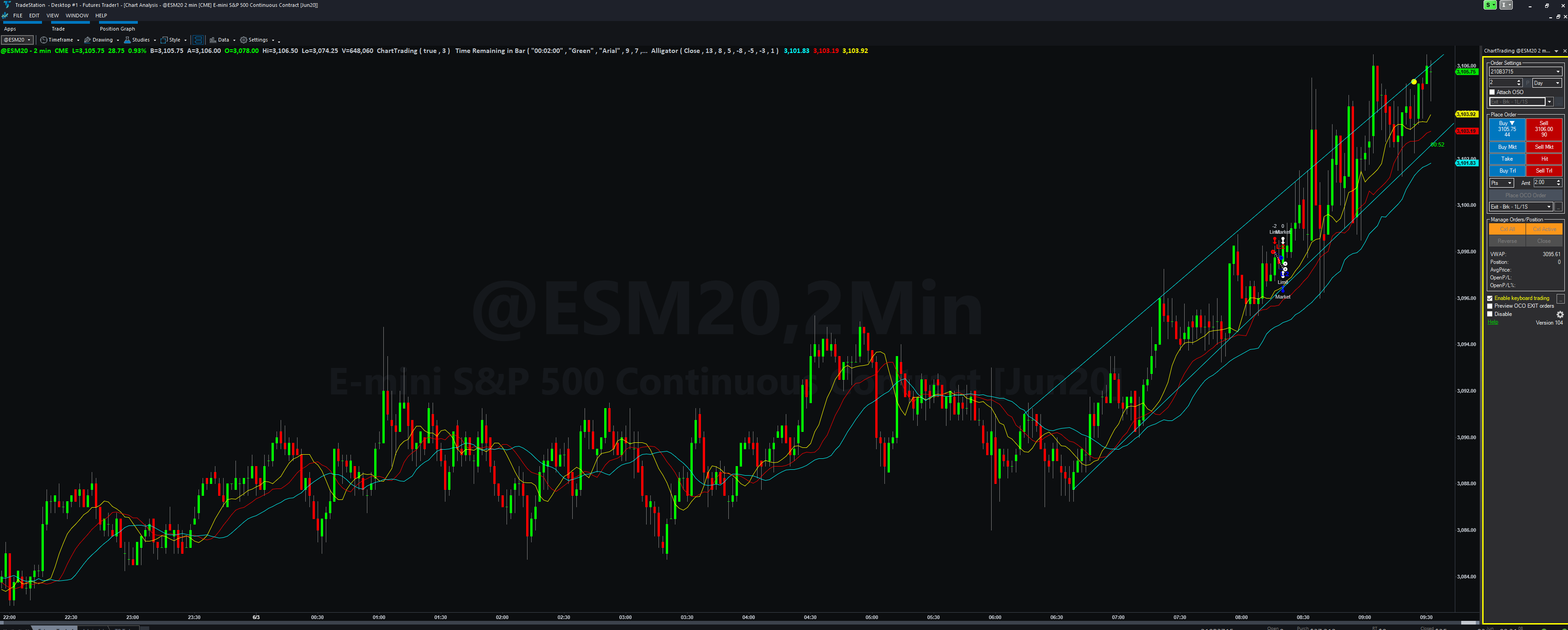This screenshot has height=630, width=1568.
Task: Click the Cxl All button
Action: tap(1507, 230)
